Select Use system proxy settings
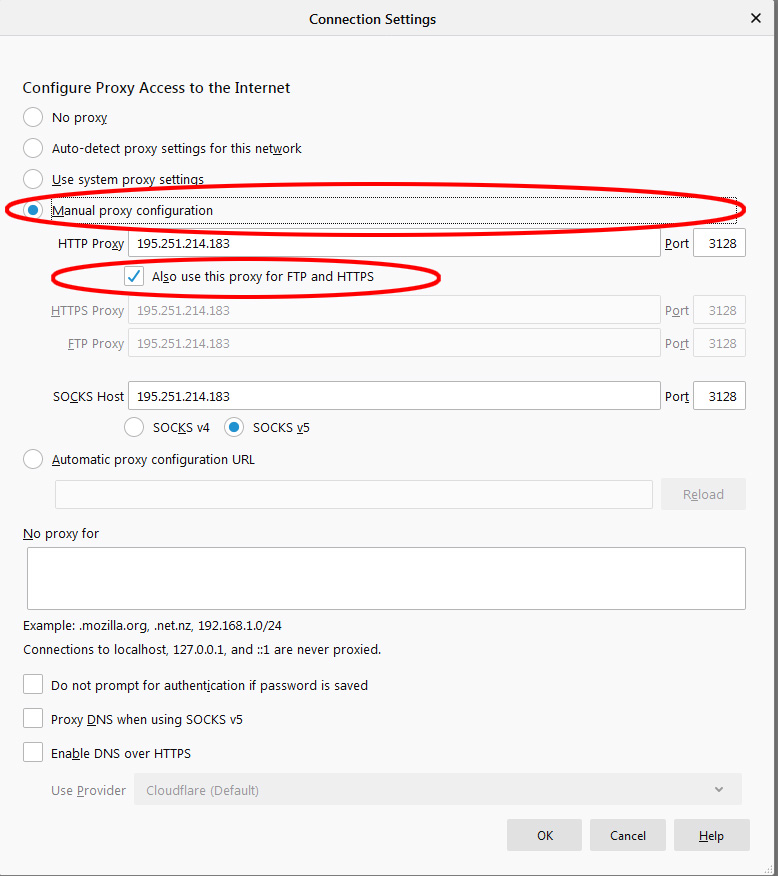Viewport: 778px width, 876px height. tap(33, 179)
